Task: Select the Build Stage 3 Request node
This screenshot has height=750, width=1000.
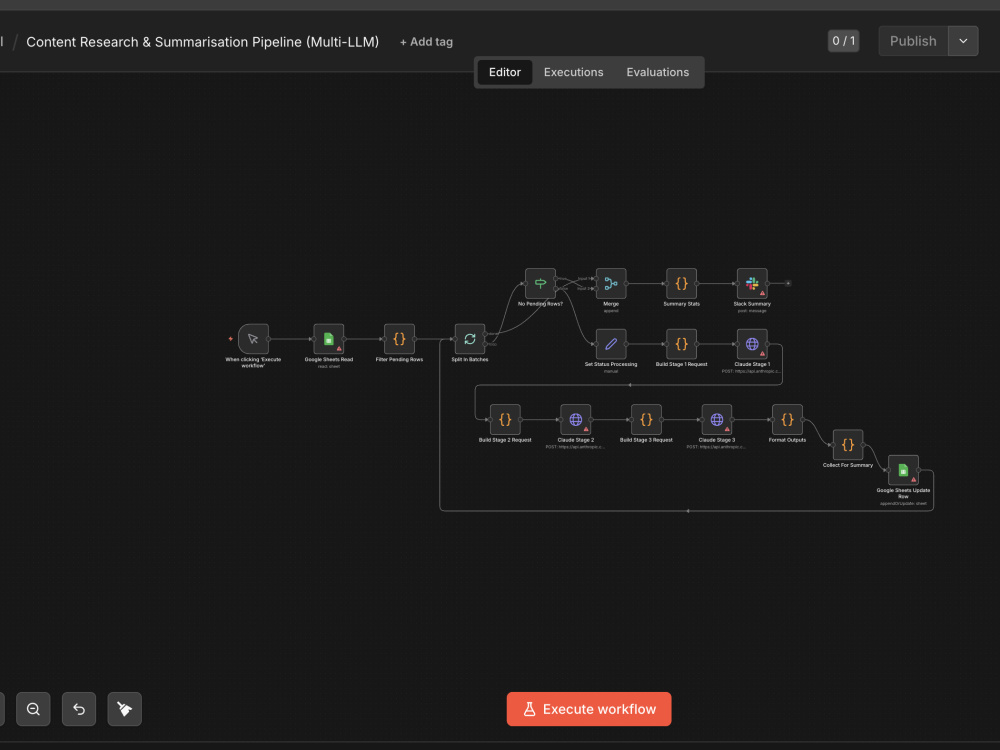Action: (646, 419)
